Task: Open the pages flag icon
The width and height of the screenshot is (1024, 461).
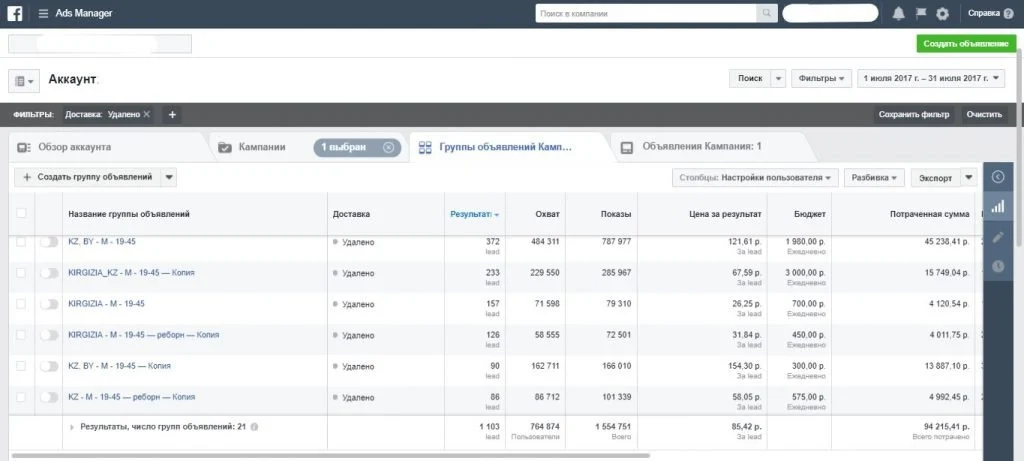Action: click(921, 14)
